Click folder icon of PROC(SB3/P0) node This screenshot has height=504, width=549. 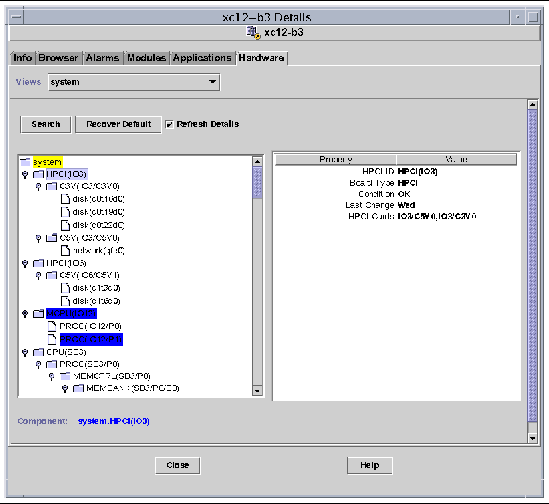51,364
